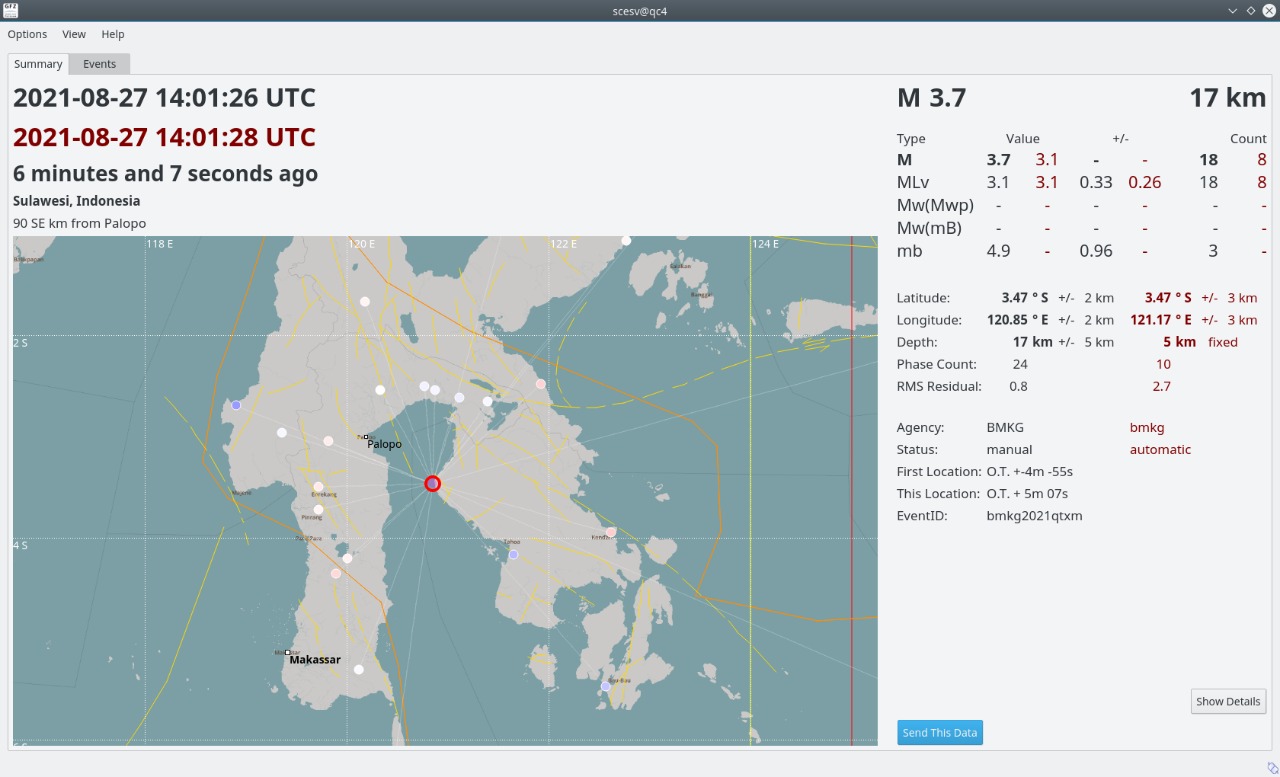Screen dimensions: 1280x777
Task: Open the Help menu
Action: pyautogui.click(x=113, y=34)
